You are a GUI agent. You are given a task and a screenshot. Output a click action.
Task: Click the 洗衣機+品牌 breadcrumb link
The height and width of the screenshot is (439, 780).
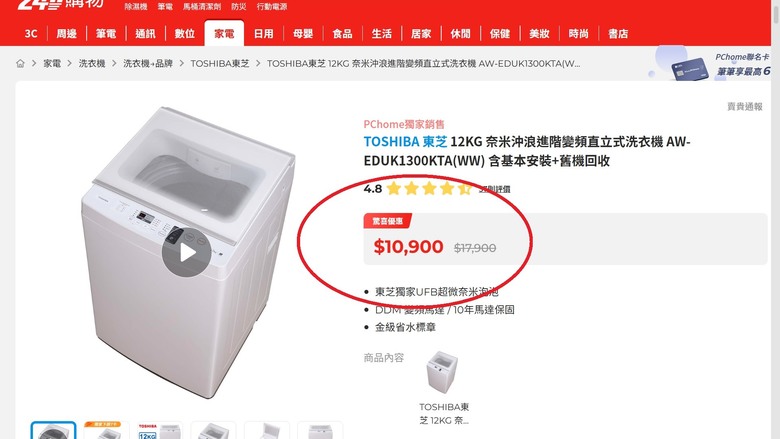click(x=148, y=64)
